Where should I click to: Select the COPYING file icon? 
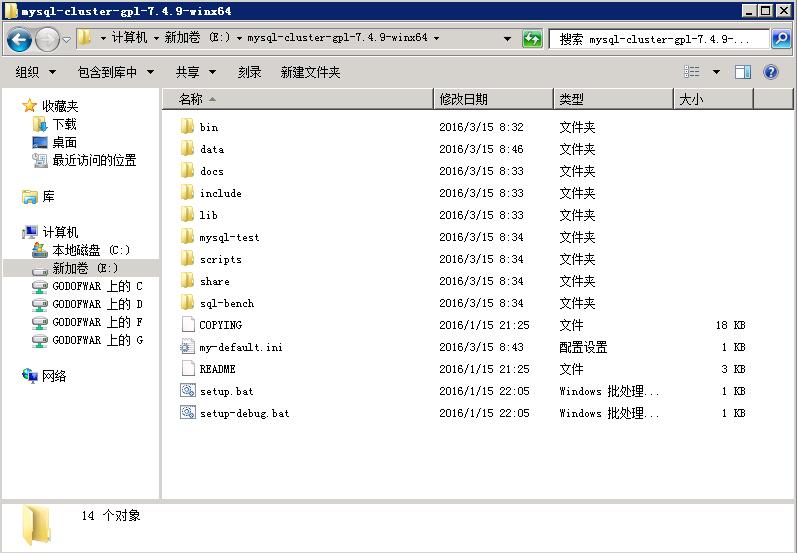188,324
